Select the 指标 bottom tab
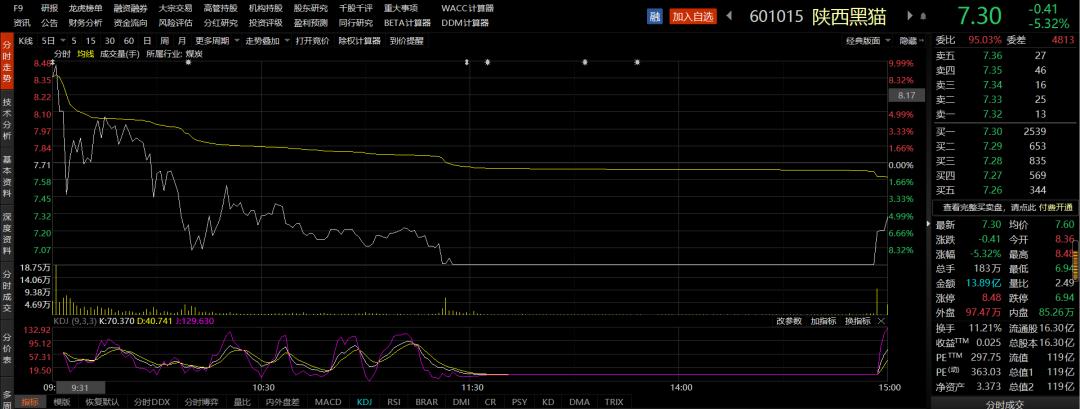This screenshot has width=1080, height=409. [x=30, y=401]
